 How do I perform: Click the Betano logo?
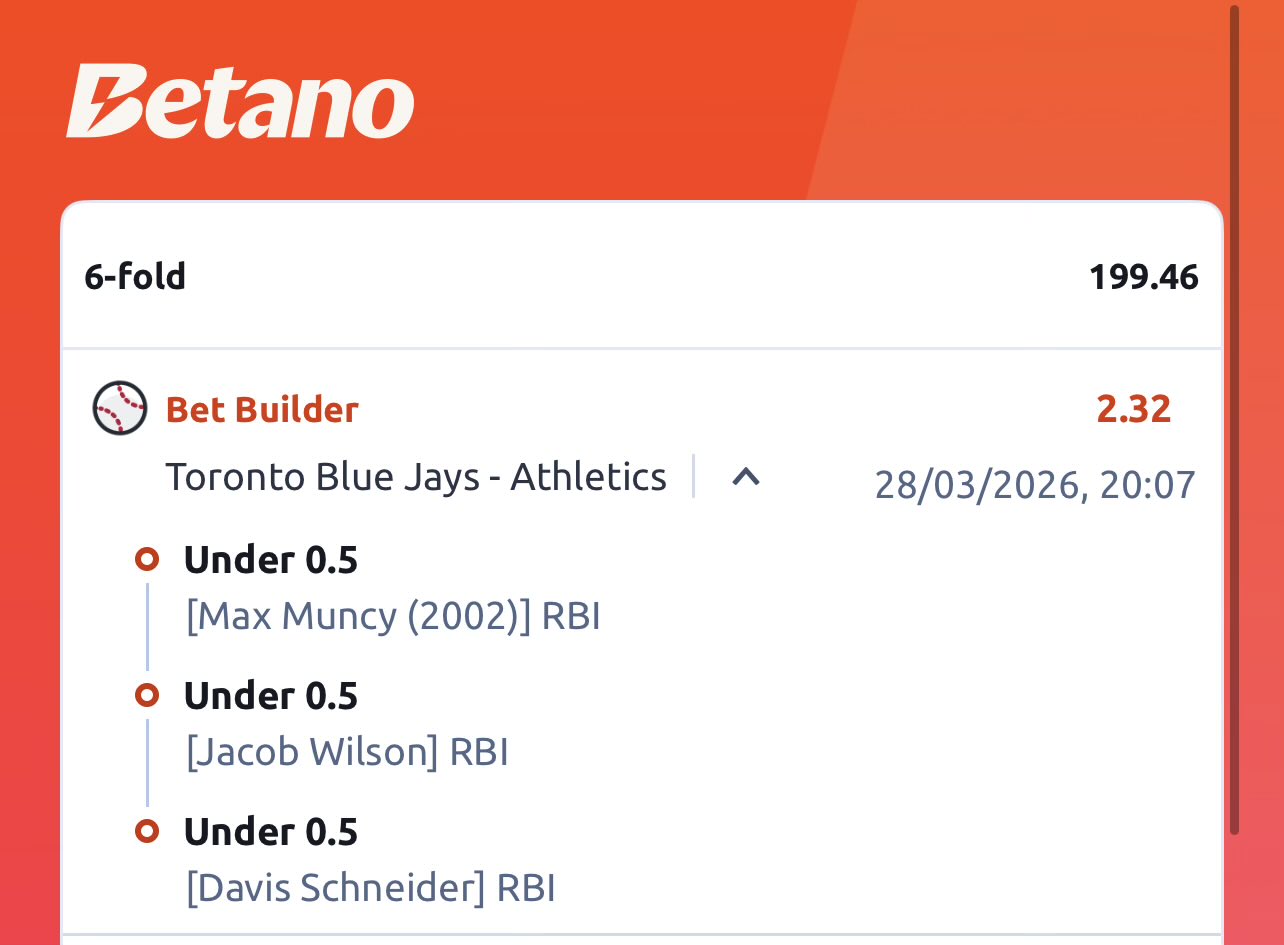240,102
